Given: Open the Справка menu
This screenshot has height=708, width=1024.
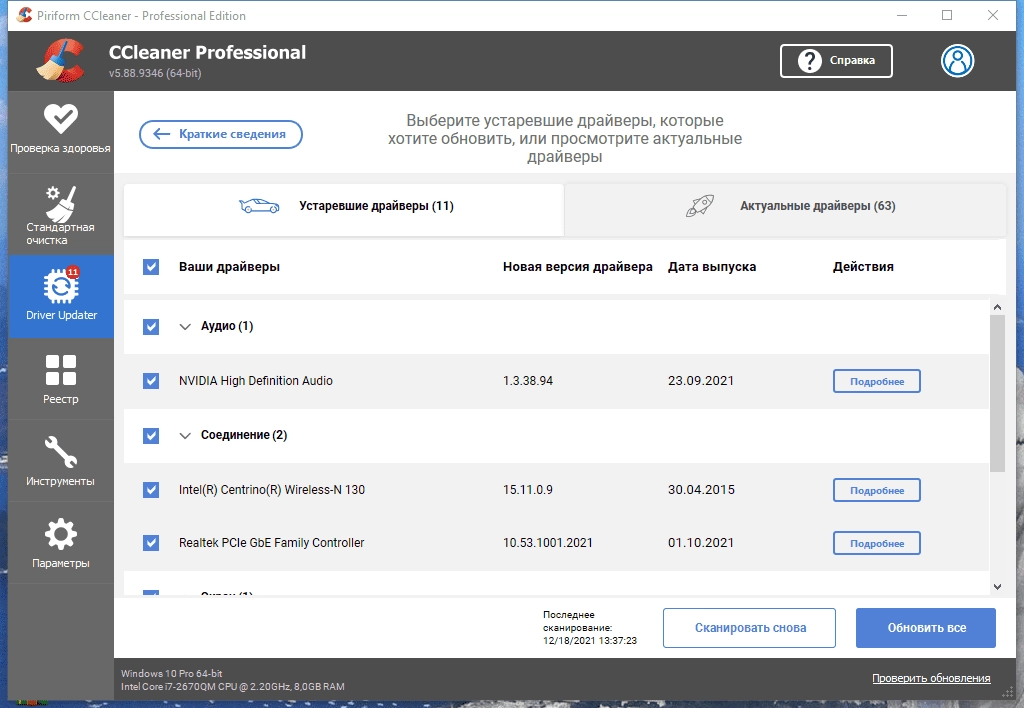Looking at the screenshot, I should [836, 60].
